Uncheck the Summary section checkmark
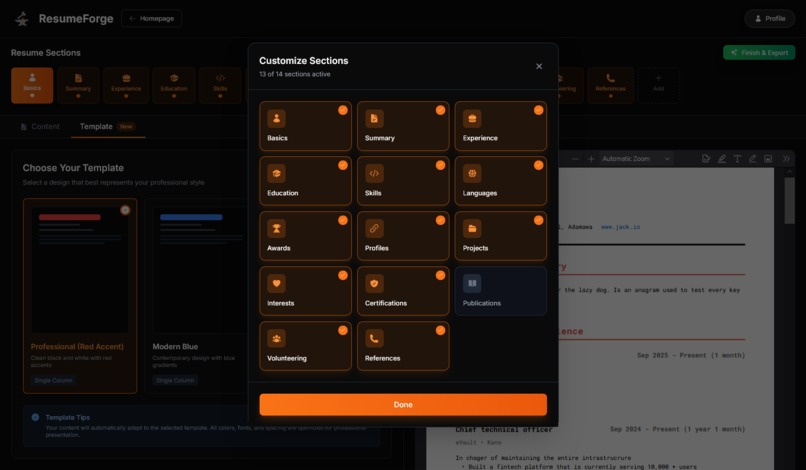The image size is (806, 470). [441, 110]
